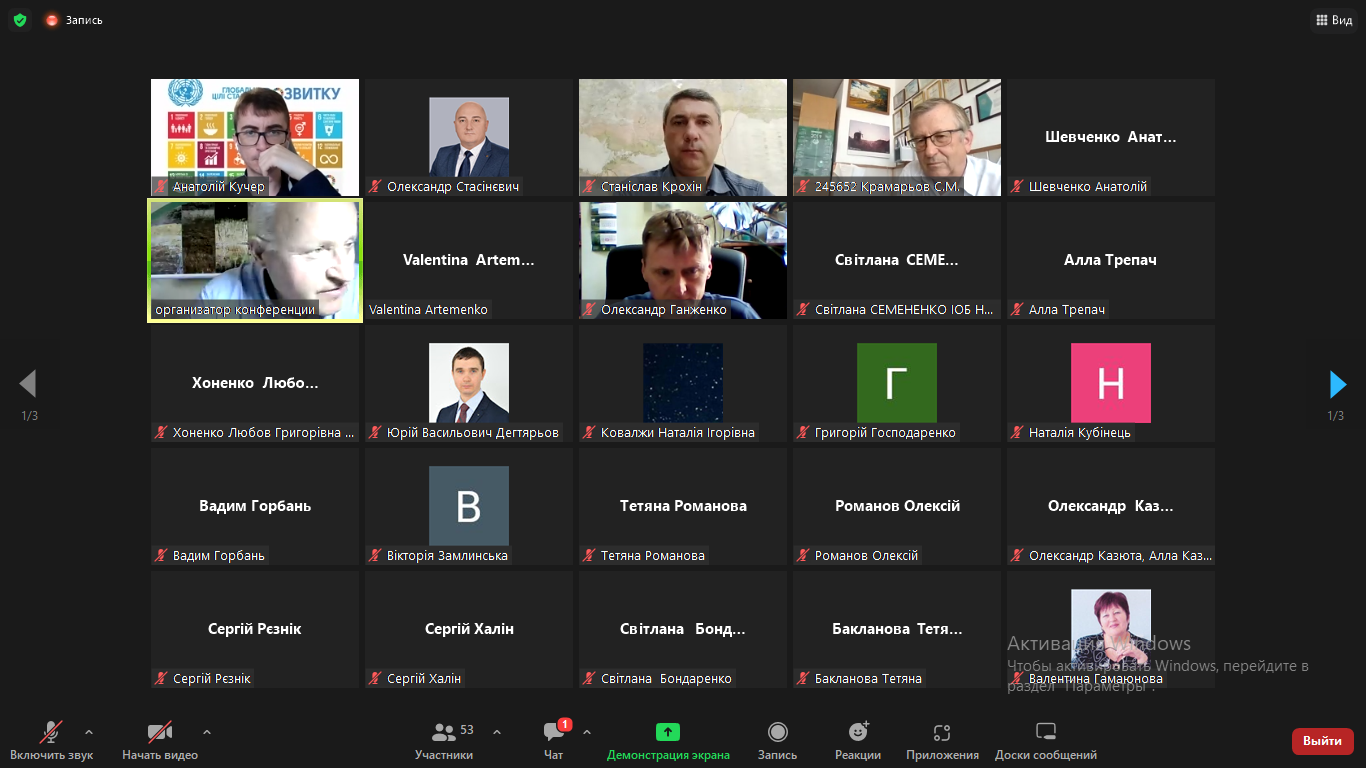The image size is (1366, 768).
Task: Click the green encryption shield icon
Action: (x=20, y=20)
